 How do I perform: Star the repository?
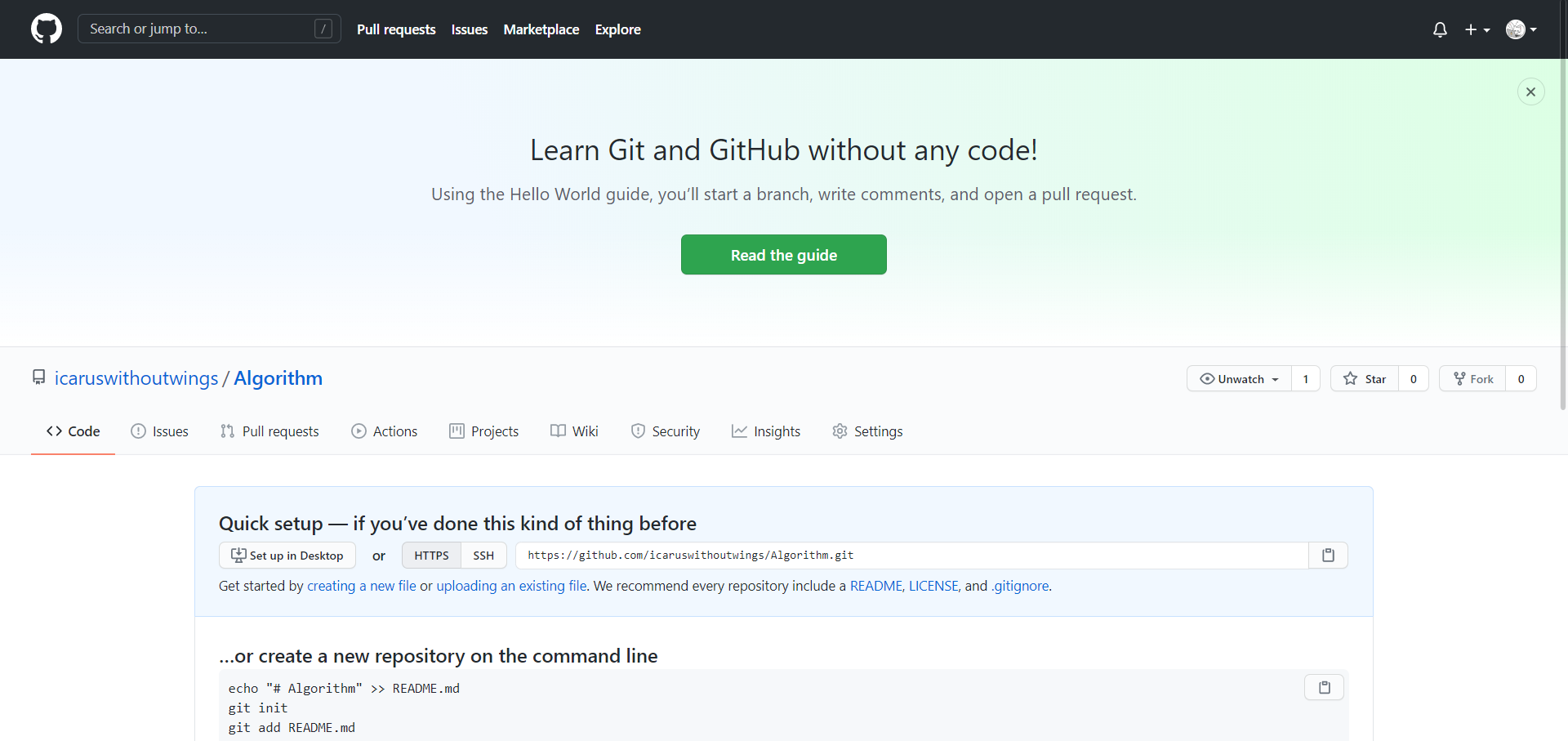pyautogui.click(x=1365, y=379)
